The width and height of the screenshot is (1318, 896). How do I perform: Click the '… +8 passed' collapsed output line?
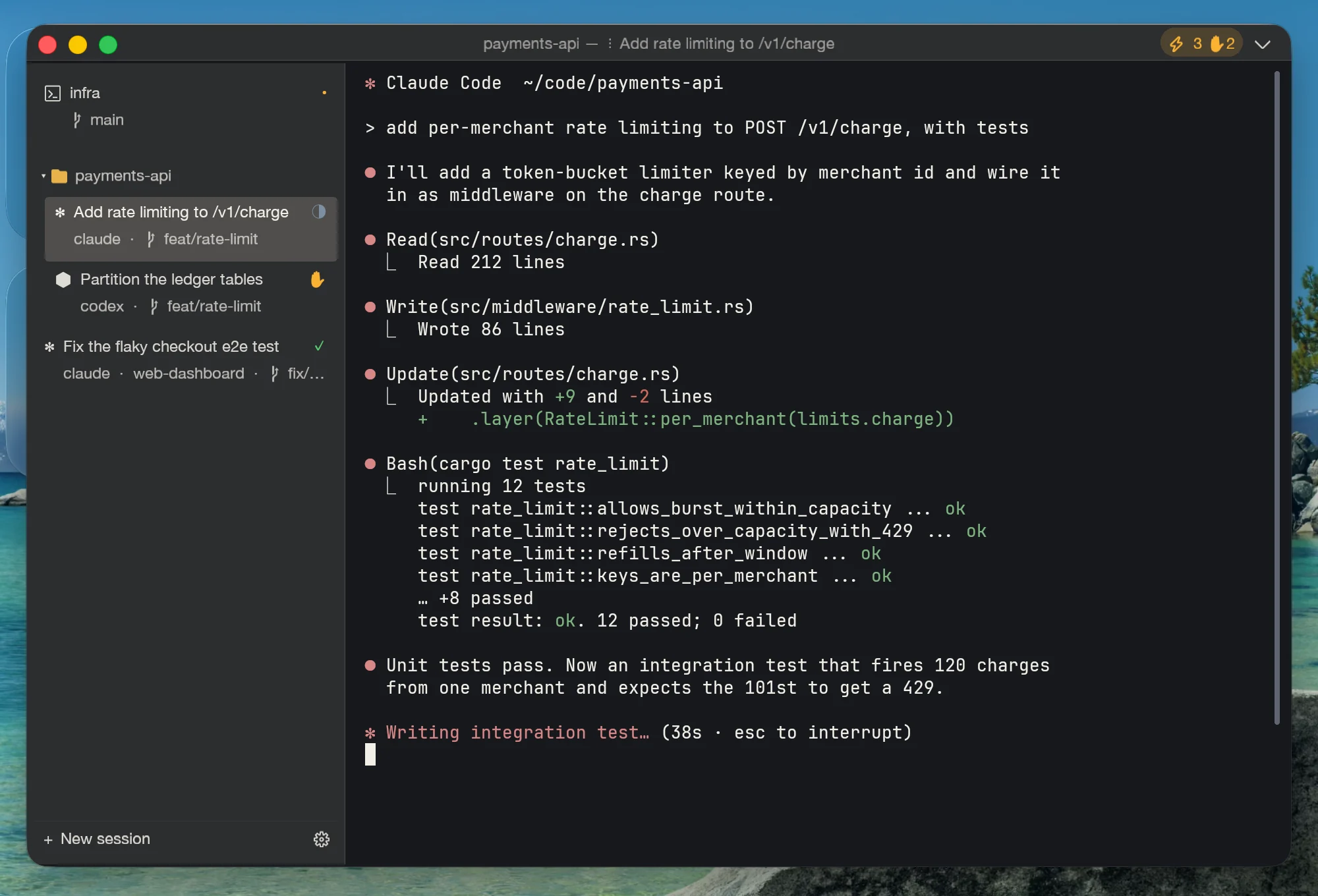pyautogui.click(x=475, y=598)
